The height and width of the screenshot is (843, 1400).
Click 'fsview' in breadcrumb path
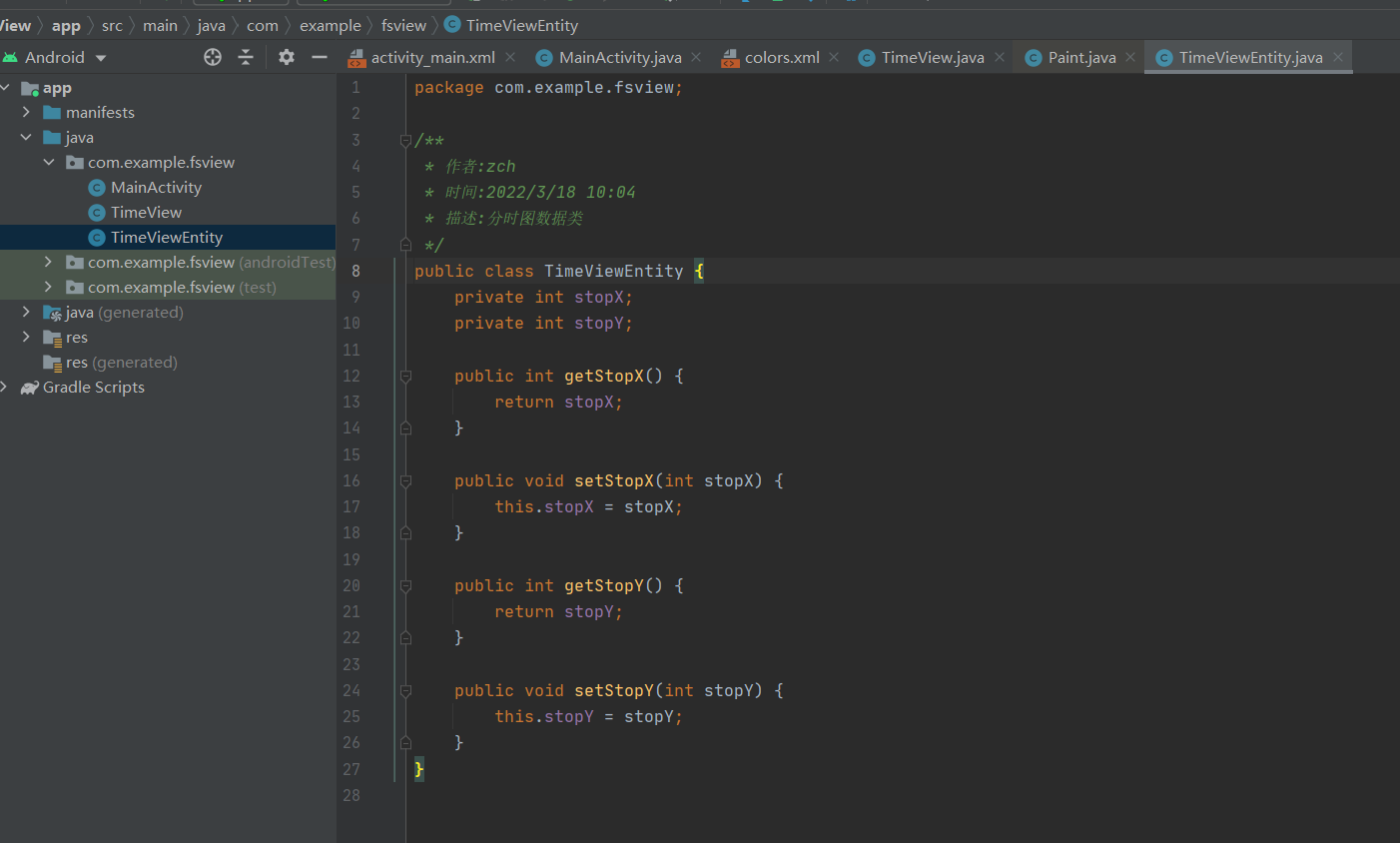[x=403, y=26]
